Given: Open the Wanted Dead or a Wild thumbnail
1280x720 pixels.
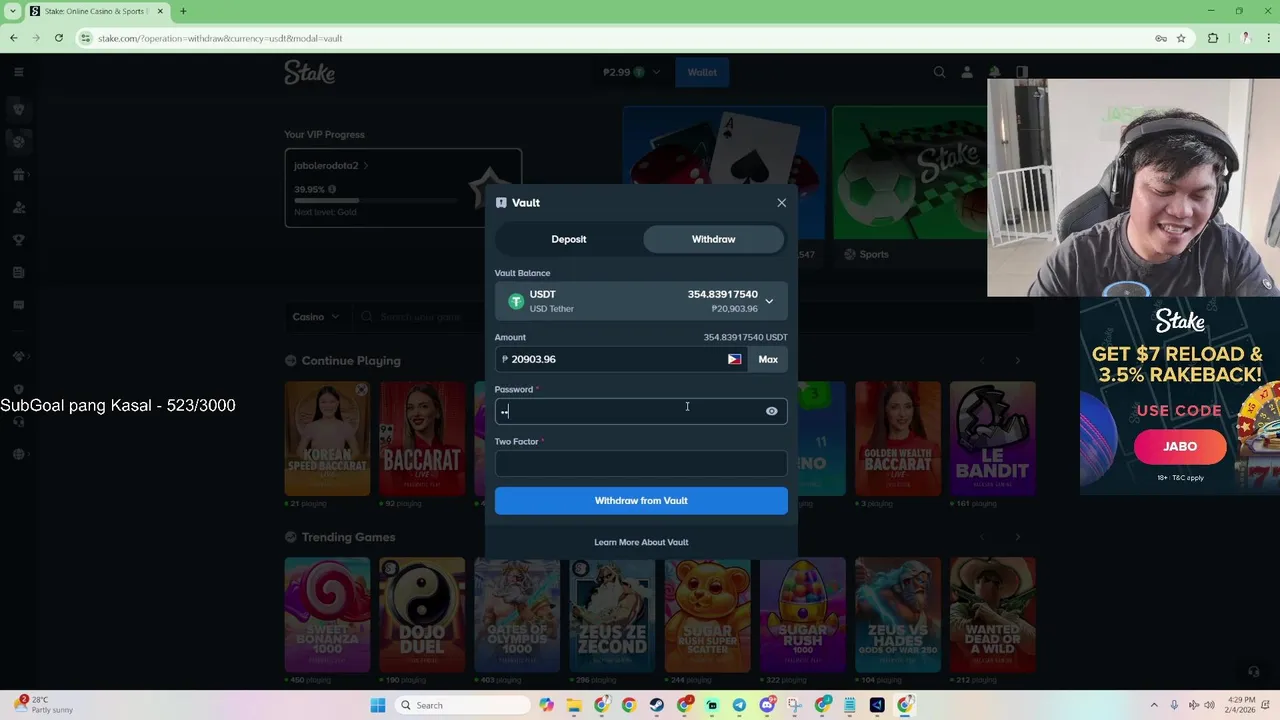Looking at the screenshot, I should (x=992, y=614).
